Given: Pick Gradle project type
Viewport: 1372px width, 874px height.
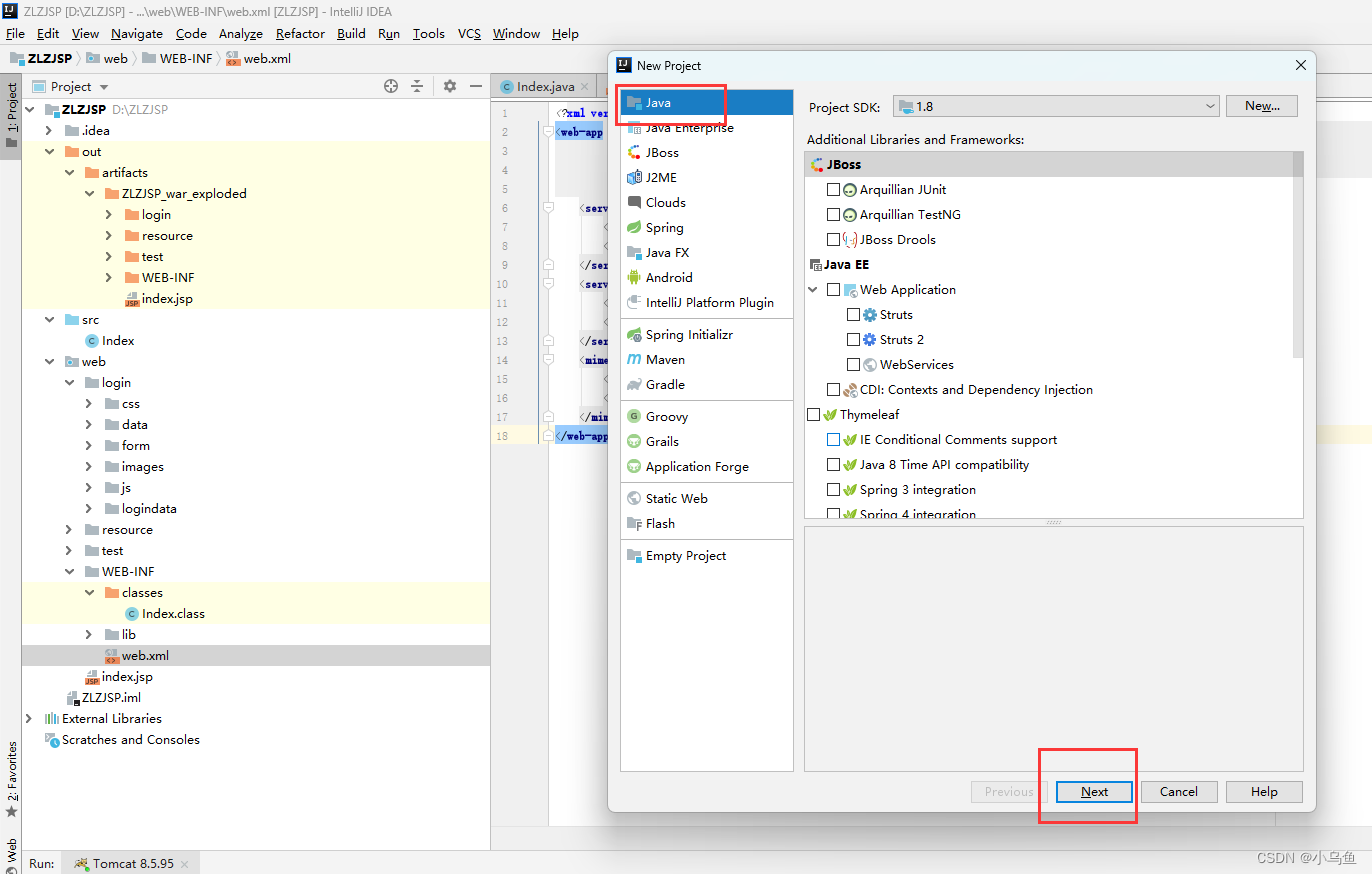Looking at the screenshot, I should tap(706, 385).
